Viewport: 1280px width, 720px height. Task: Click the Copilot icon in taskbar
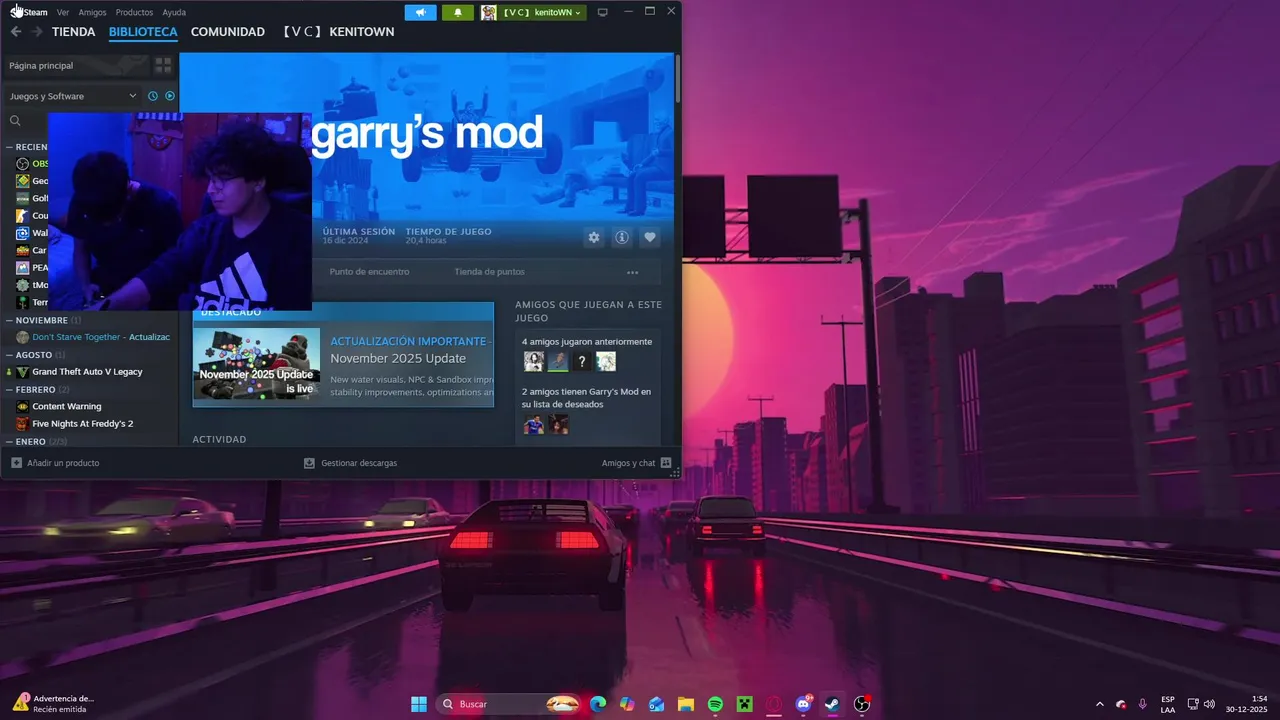pos(627,704)
